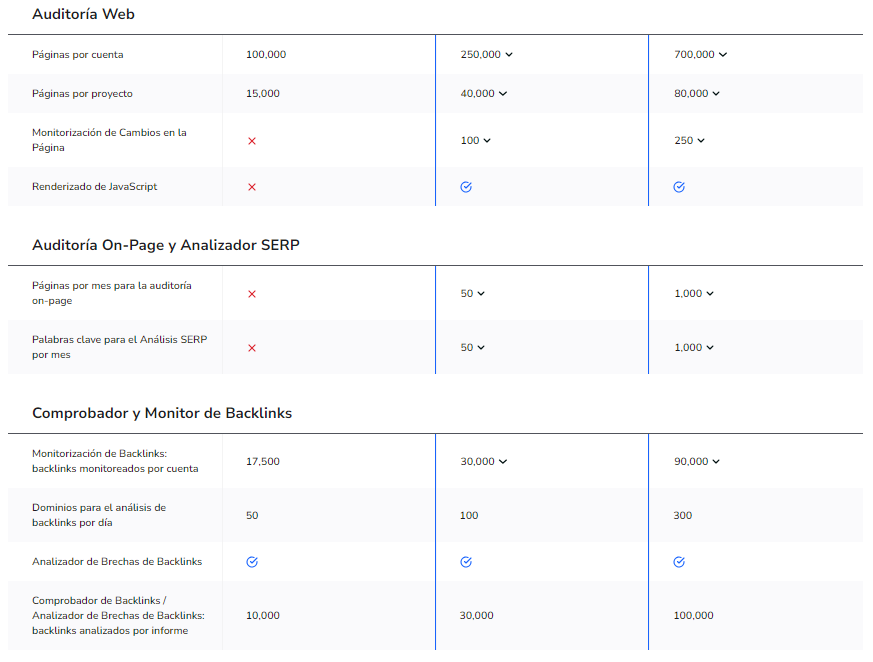Click the red X for Palabras clave Análisis SERP
Screen dimensions: 873x662
pos(252,348)
